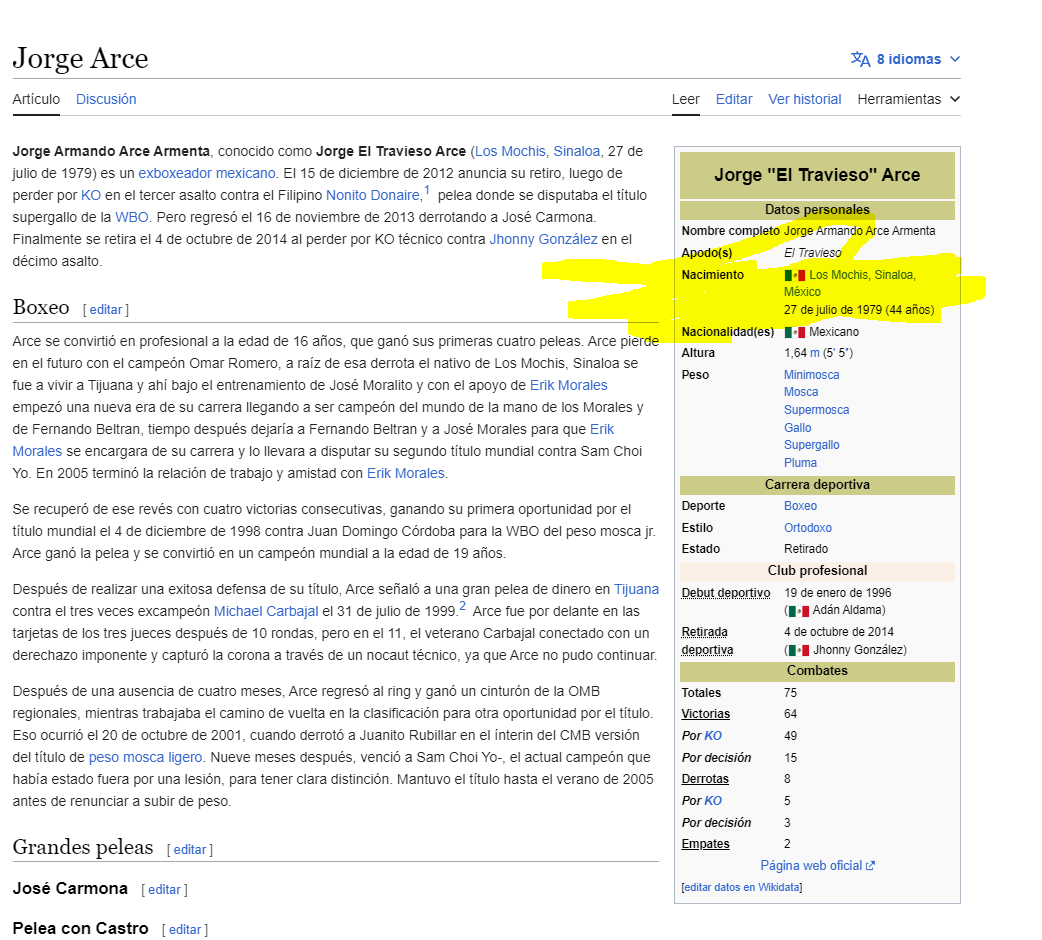
Task: Edit the Boxeo section
Action: pyautogui.click(x=106, y=310)
